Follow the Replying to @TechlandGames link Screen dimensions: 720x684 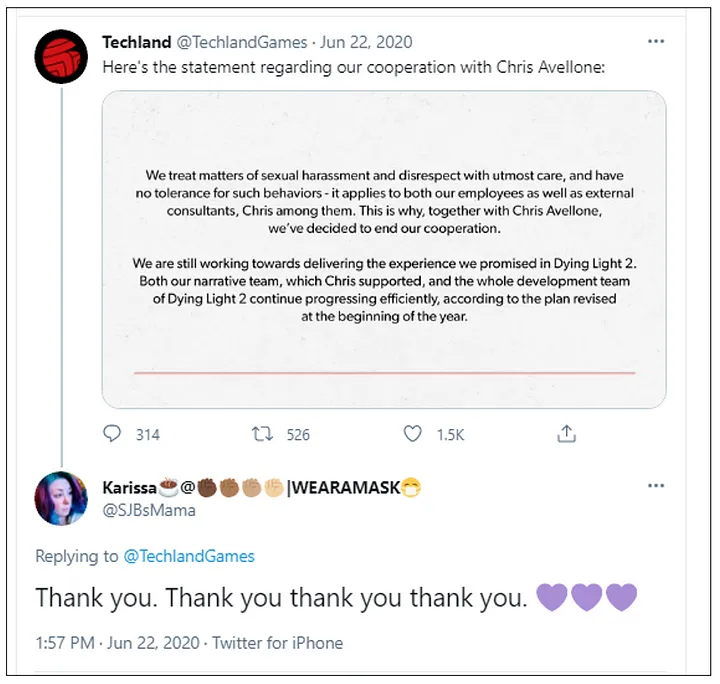[x=189, y=556]
